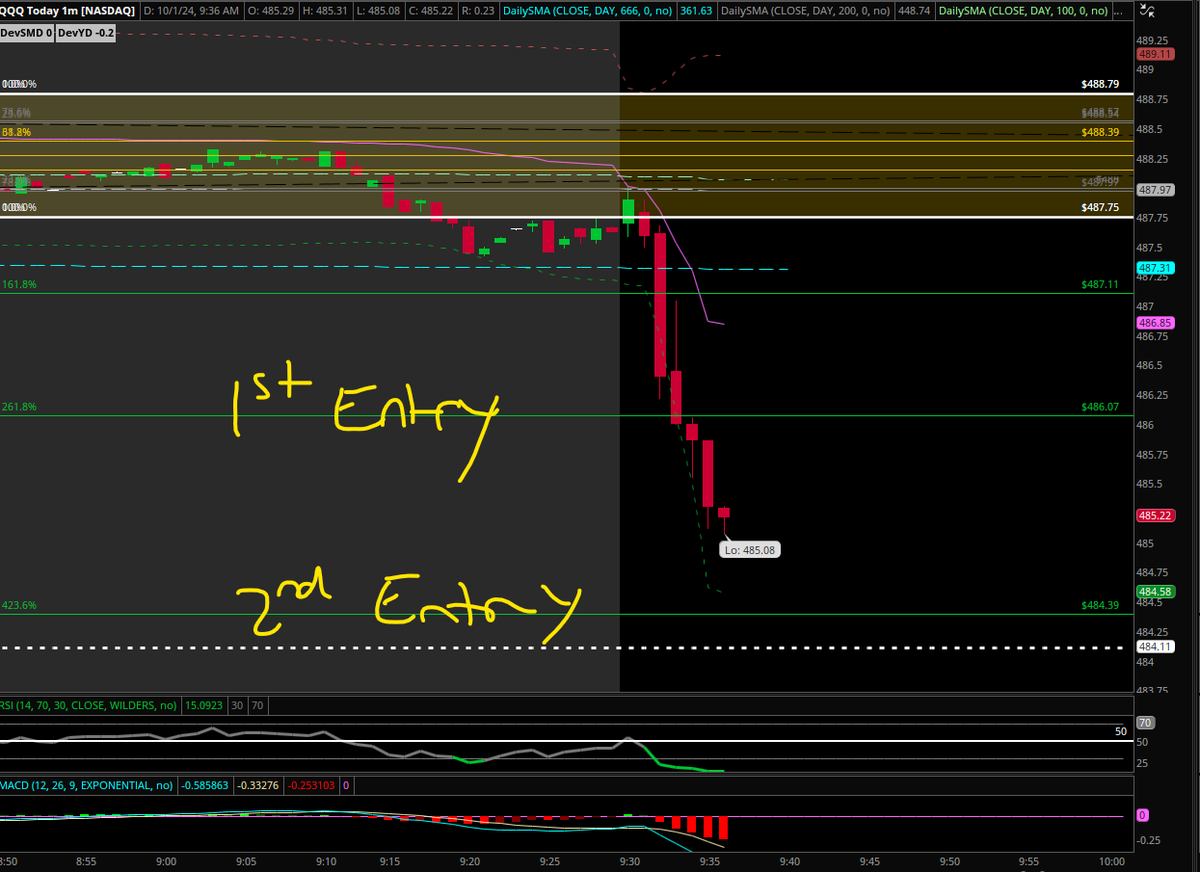This screenshot has width=1200, height=872.
Task: Click the 487.97 price axis bubble
Action: pos(1155,189)
